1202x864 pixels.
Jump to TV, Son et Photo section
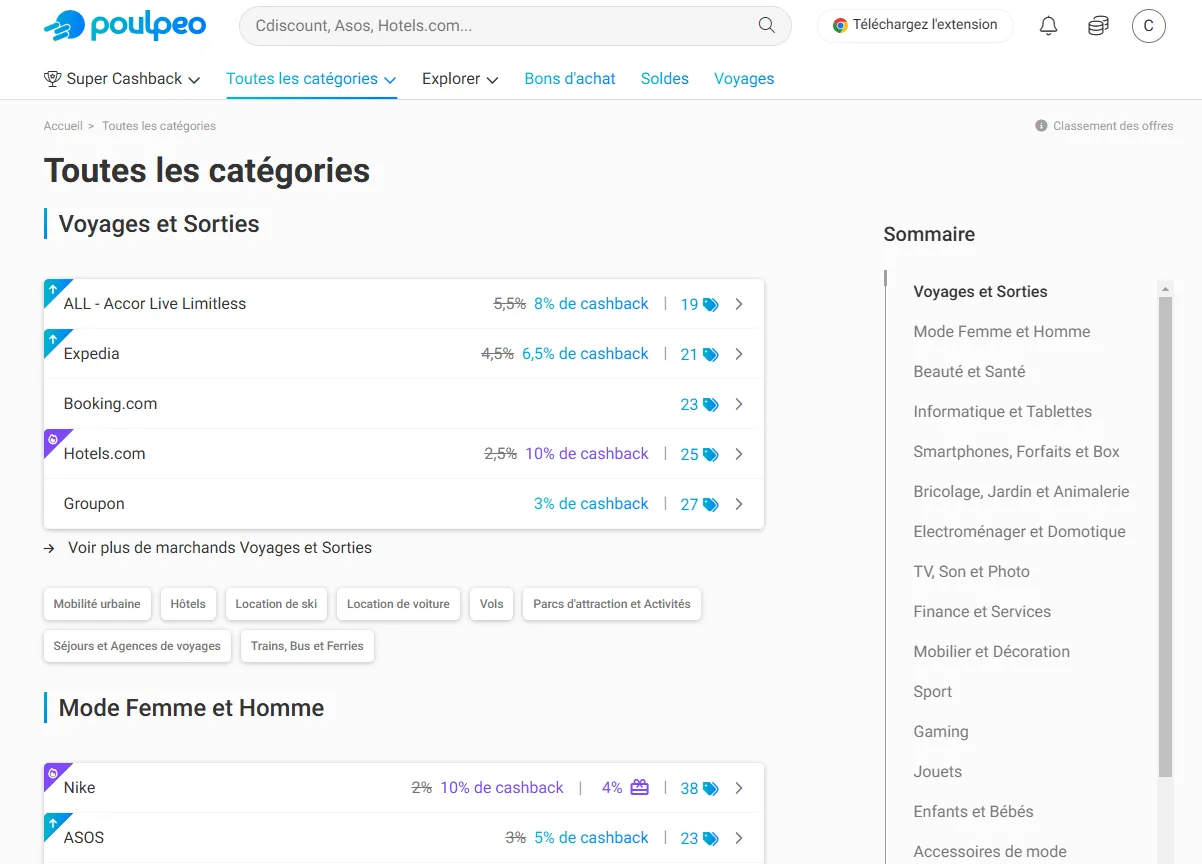[971, 571]
